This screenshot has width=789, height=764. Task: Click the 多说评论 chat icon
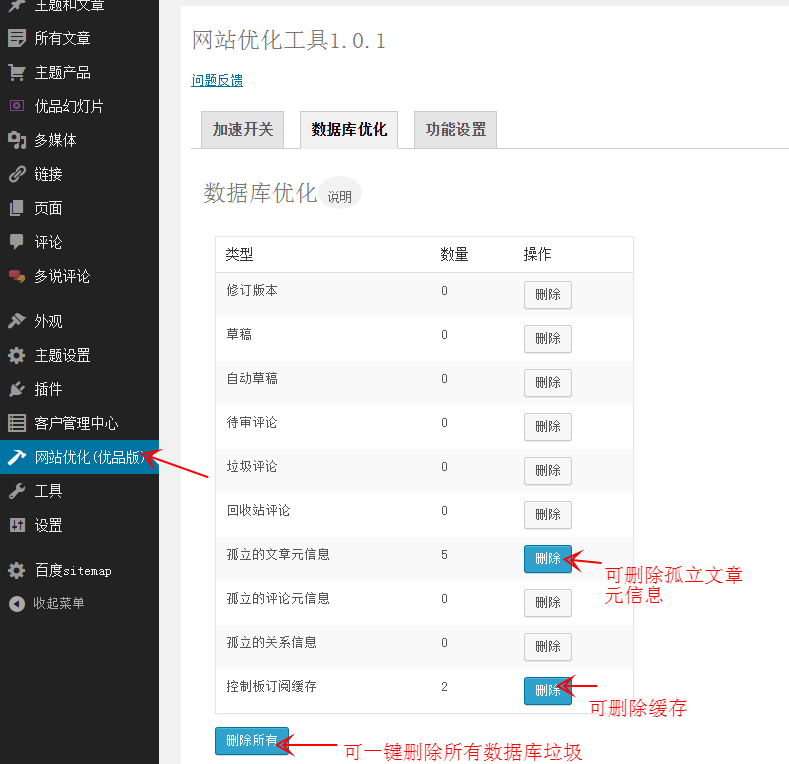(x=17, y=276)
